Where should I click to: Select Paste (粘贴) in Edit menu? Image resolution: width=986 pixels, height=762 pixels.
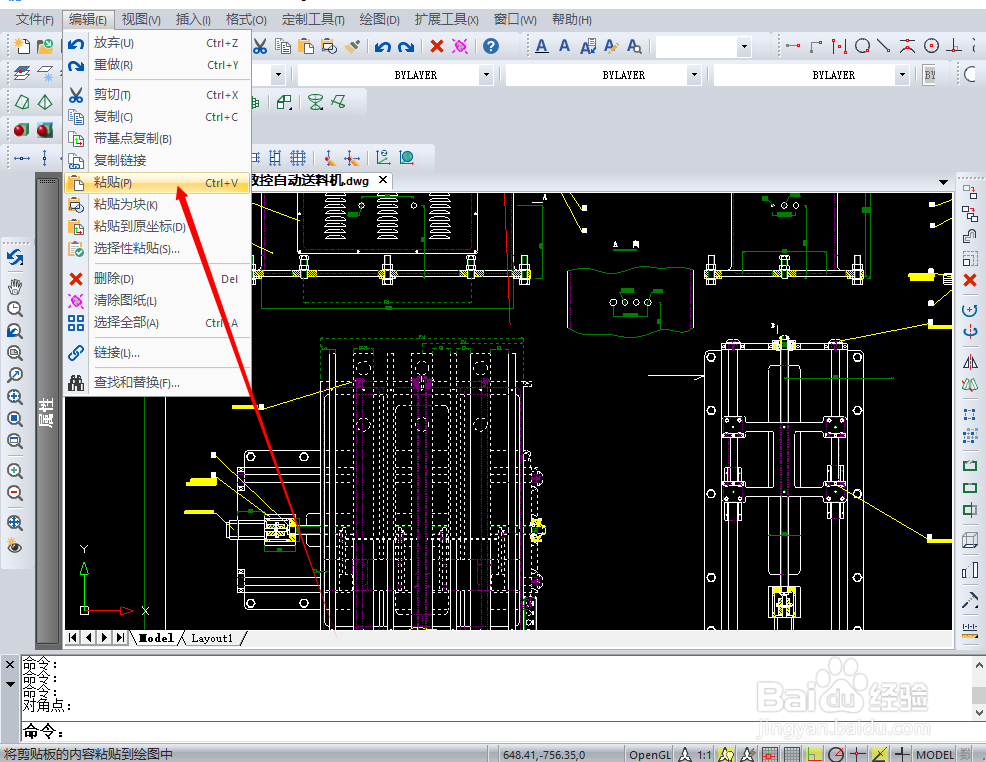tap(157, 183)
